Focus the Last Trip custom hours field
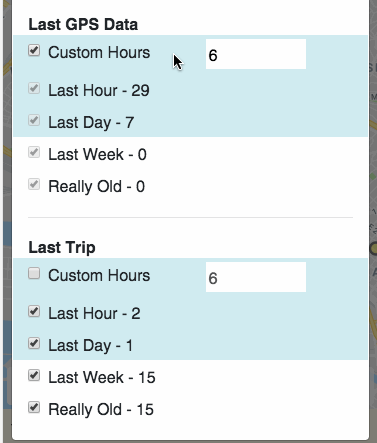The image size is (377, 443). 256,277
